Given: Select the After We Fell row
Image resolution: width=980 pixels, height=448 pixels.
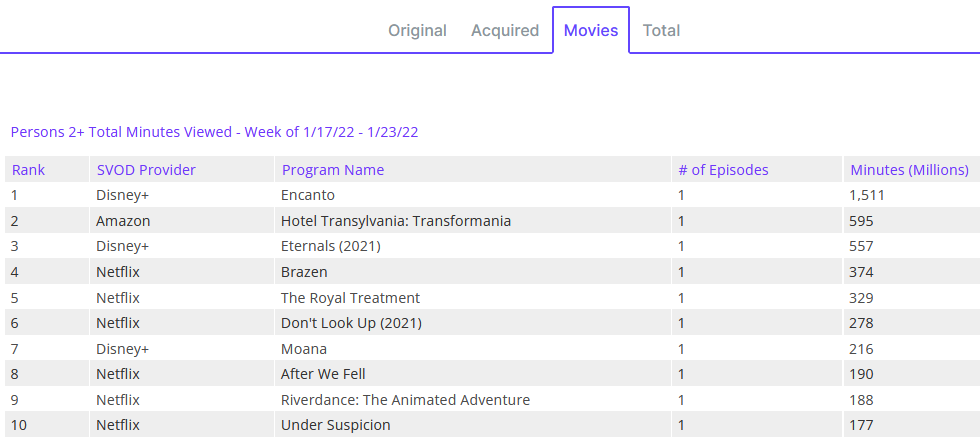Looking at the screenshot, I should pos(323,374).
